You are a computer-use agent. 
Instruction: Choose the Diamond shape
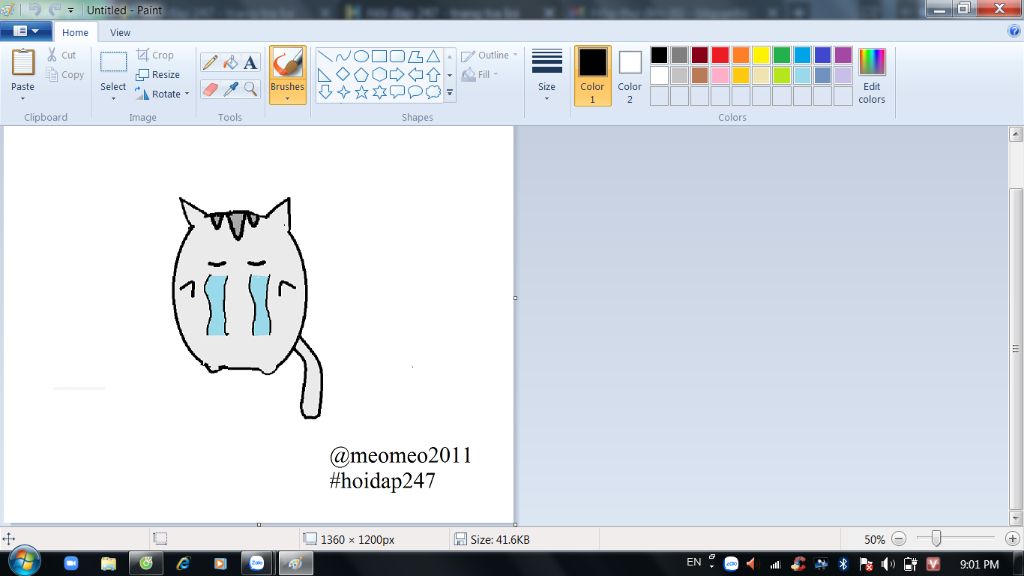[x=343, y=74]
